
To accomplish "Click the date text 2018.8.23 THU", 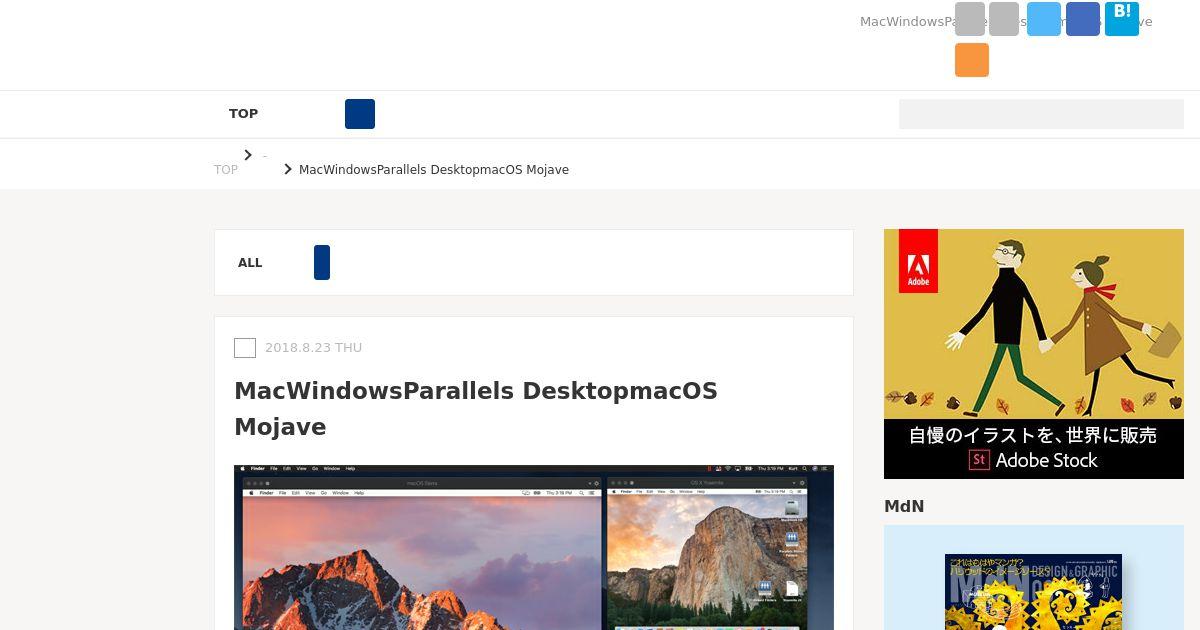I will tap(313, 348).
